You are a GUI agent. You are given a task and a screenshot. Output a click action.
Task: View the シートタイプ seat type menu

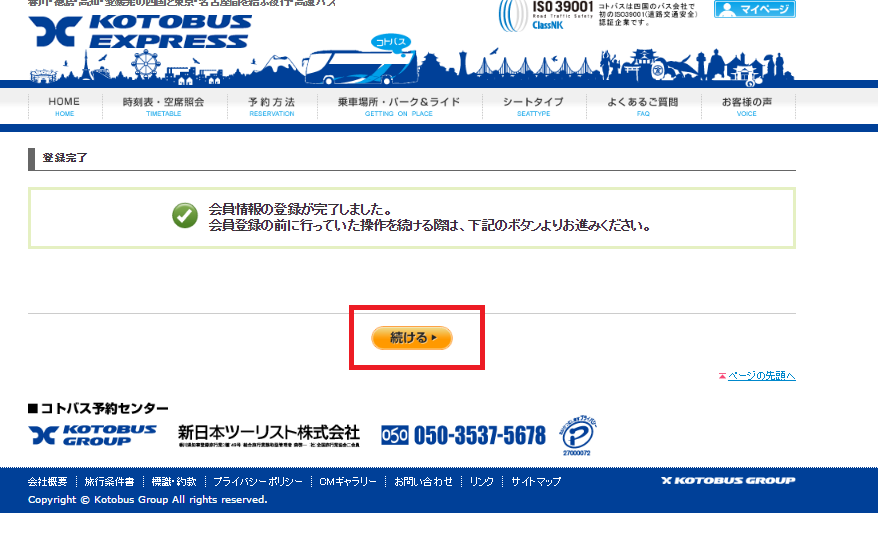pos(533,106)
